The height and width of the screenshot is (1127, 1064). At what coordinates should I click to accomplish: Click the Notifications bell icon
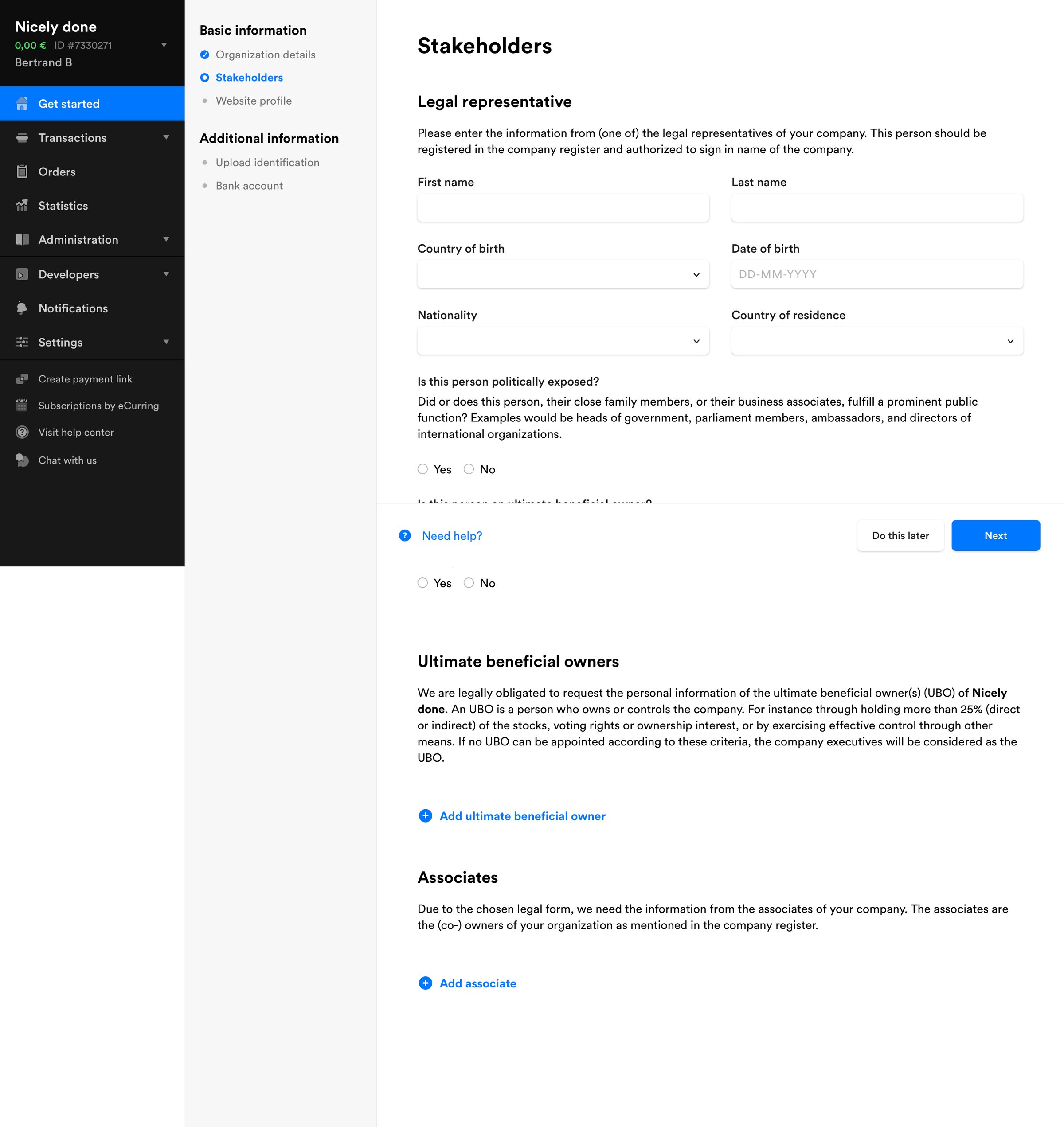coord(22,308)
